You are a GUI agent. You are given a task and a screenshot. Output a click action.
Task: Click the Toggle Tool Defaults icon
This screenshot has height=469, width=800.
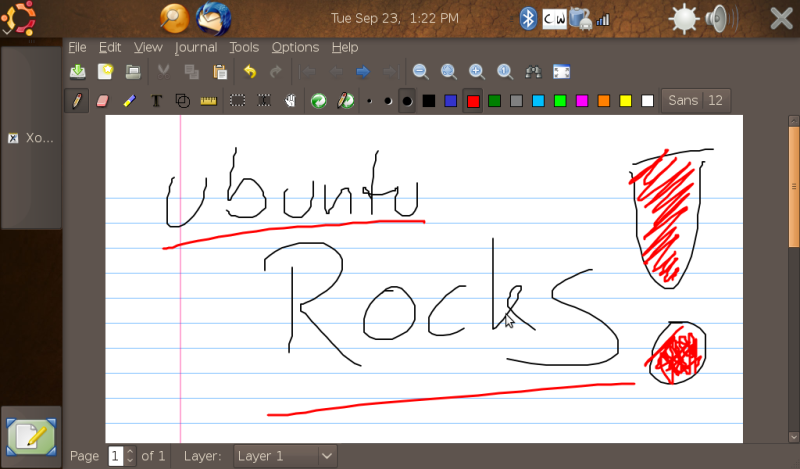tap(346, 101)
